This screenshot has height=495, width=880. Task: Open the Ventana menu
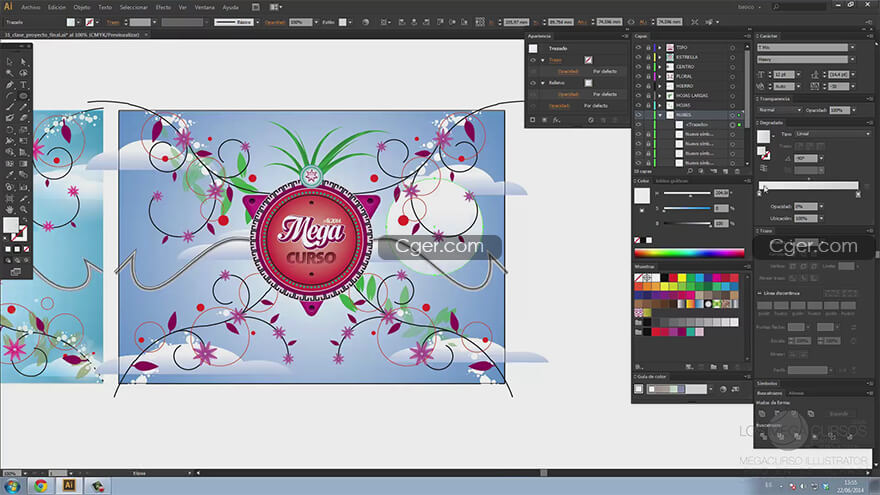(205, 7)
